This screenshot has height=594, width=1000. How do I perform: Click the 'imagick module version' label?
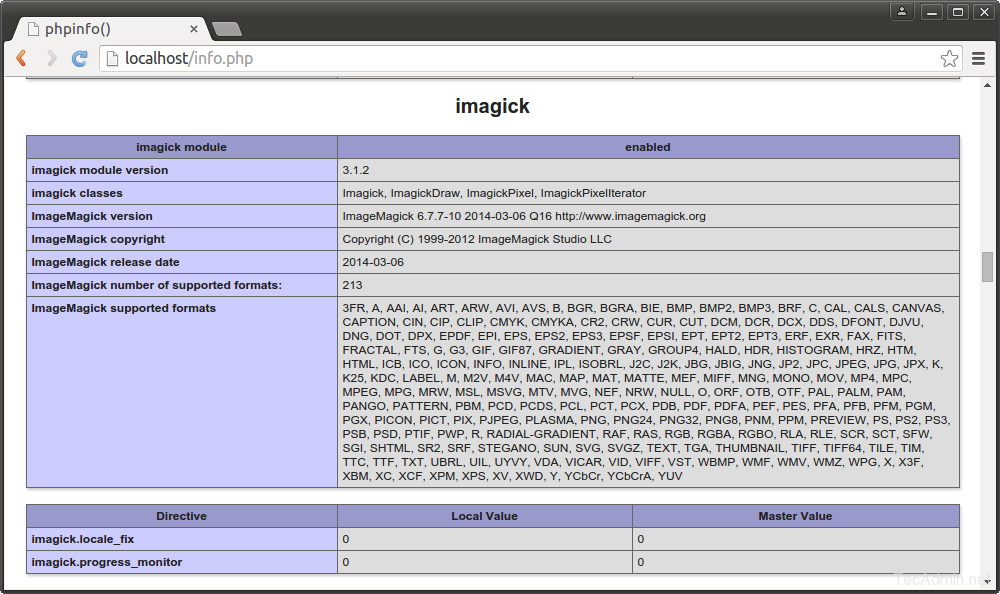pyautogui.click(x=100, y=170)
